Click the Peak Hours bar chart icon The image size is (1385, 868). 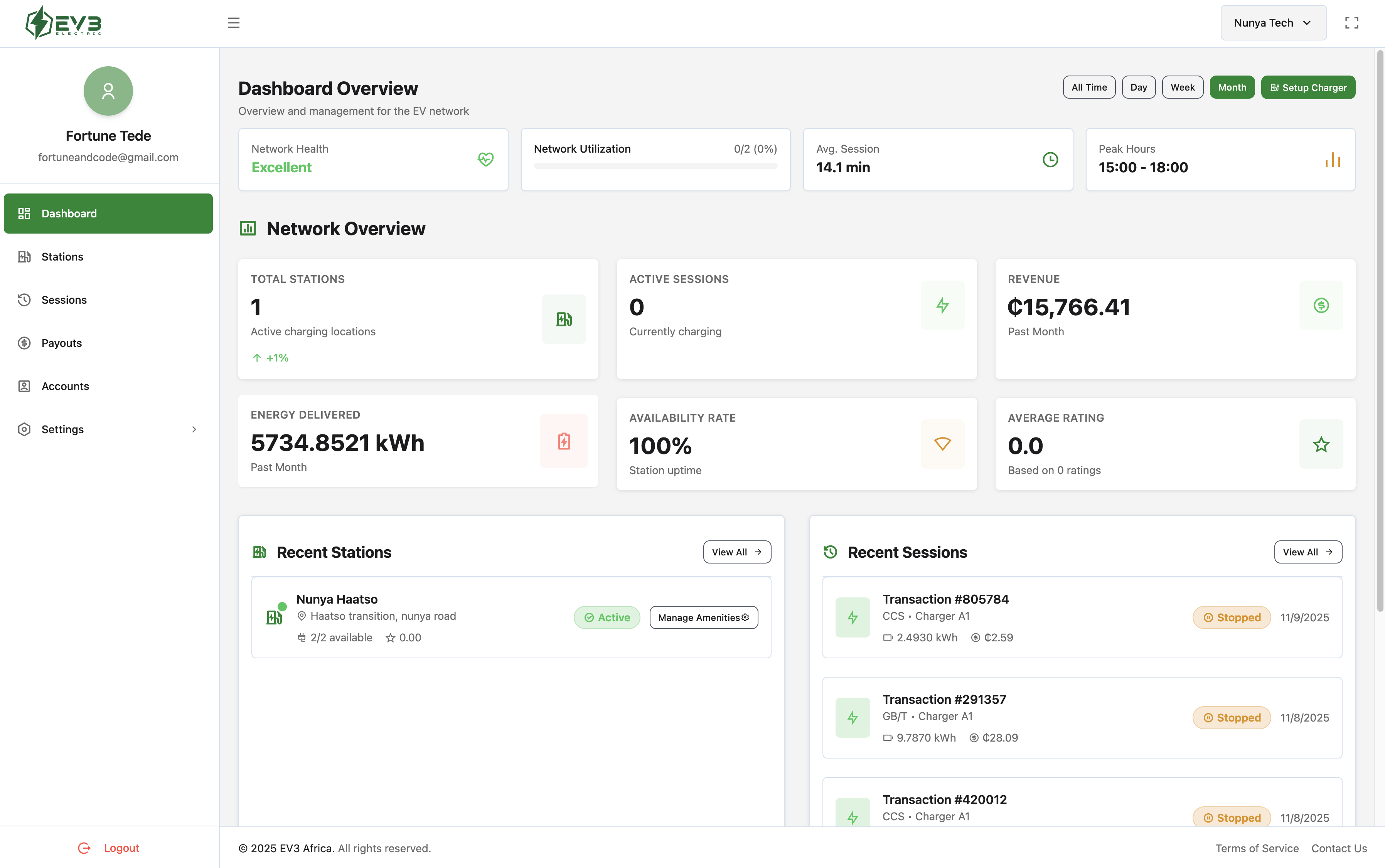1332,160
